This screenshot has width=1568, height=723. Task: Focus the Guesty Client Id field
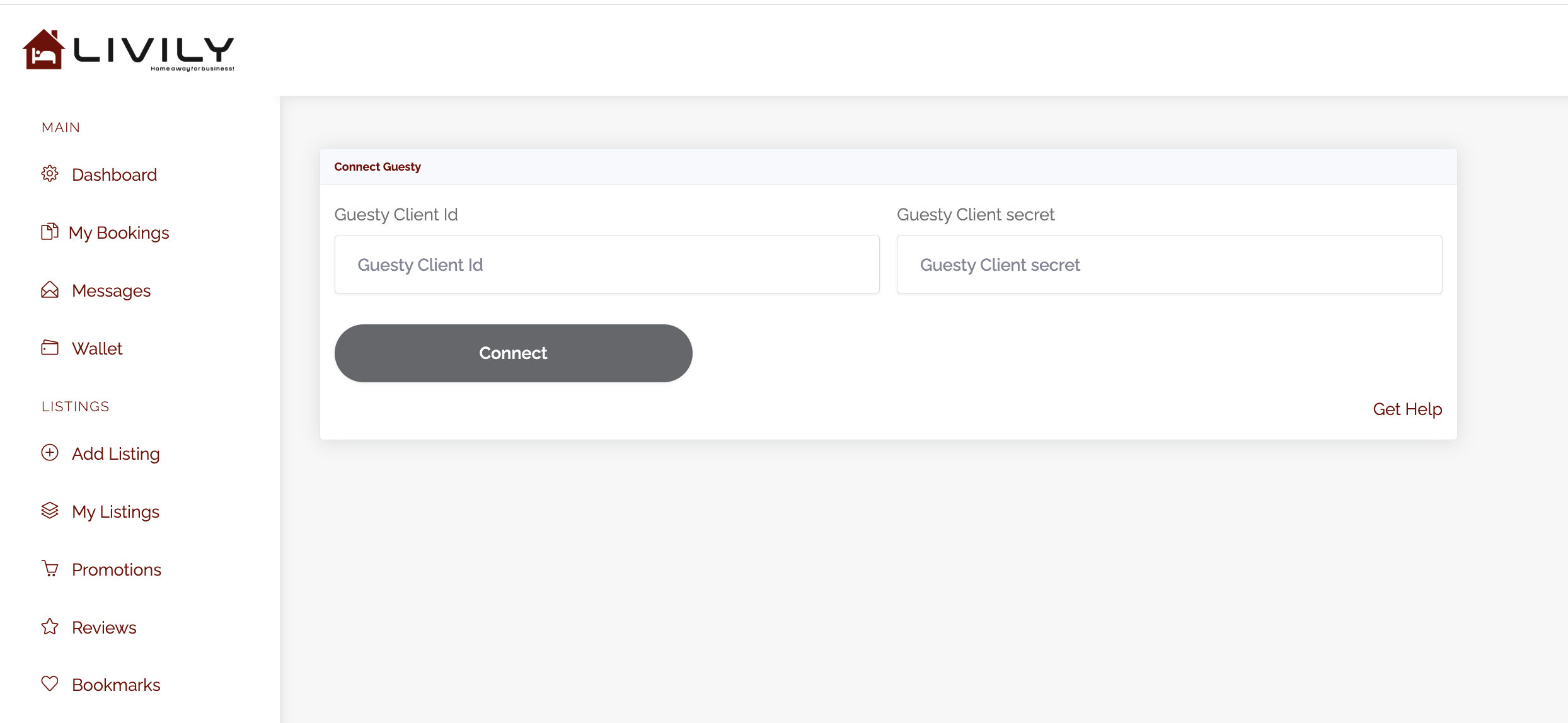point(607,265)
